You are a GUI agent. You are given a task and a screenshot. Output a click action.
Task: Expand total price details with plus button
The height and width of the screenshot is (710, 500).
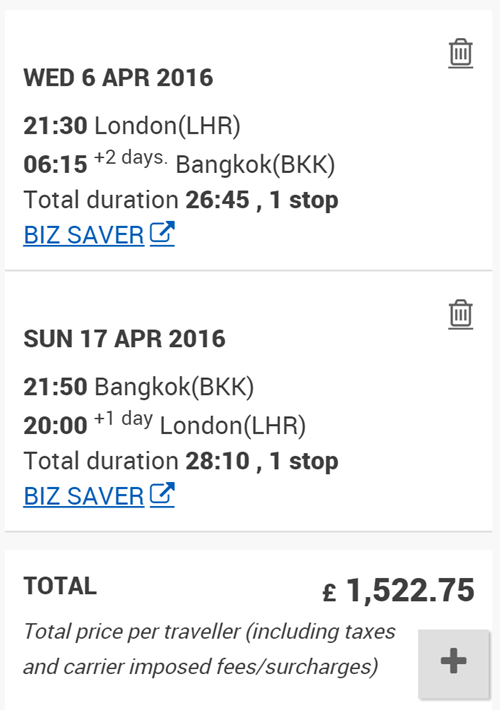coord(454,661)
